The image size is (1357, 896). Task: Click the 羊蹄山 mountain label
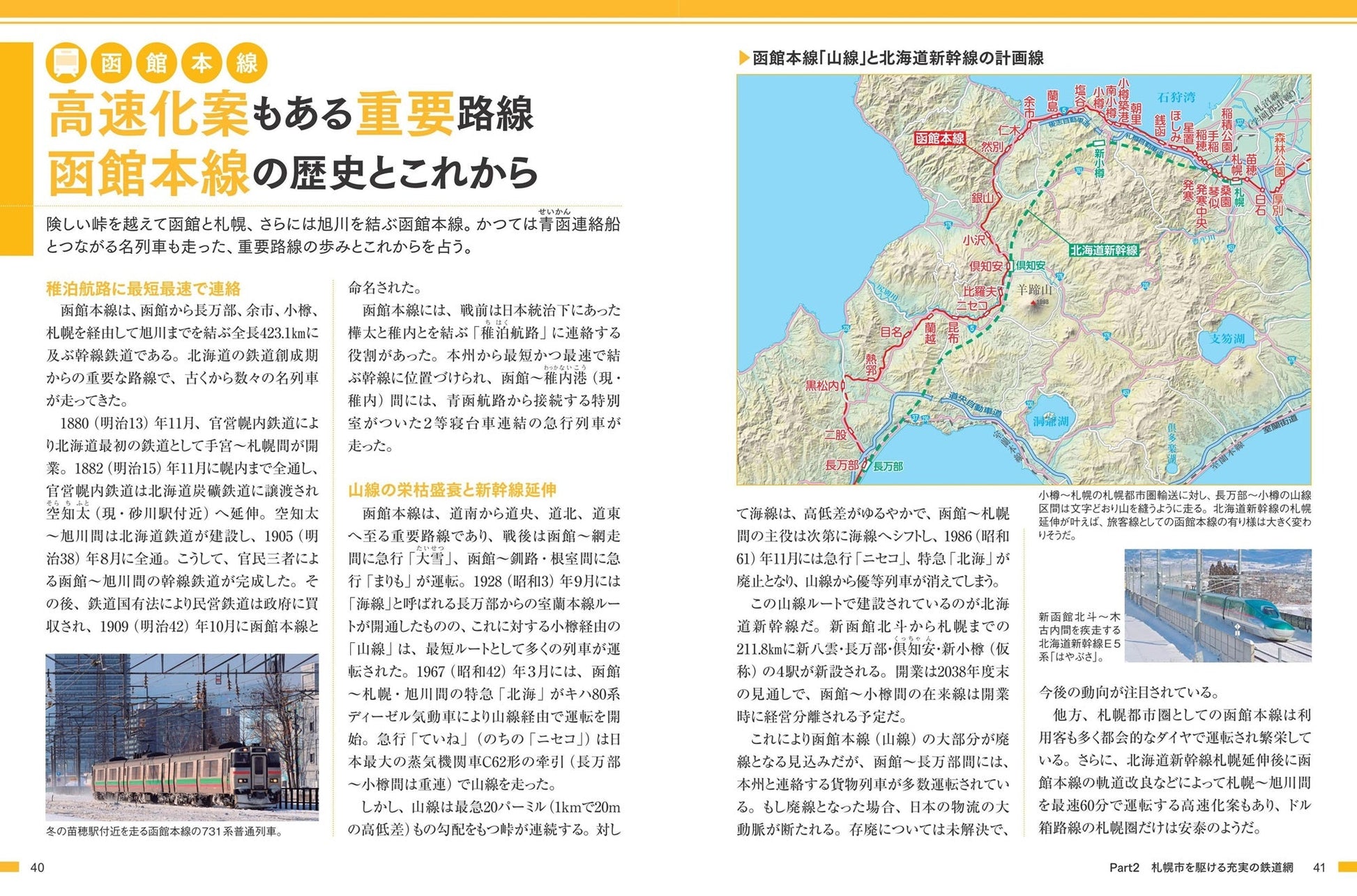[1034, 289]
